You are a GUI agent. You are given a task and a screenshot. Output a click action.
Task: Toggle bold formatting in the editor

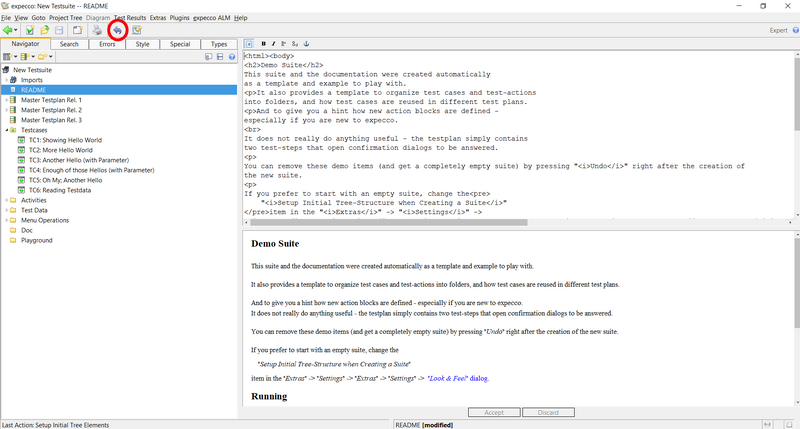[263, 44]
